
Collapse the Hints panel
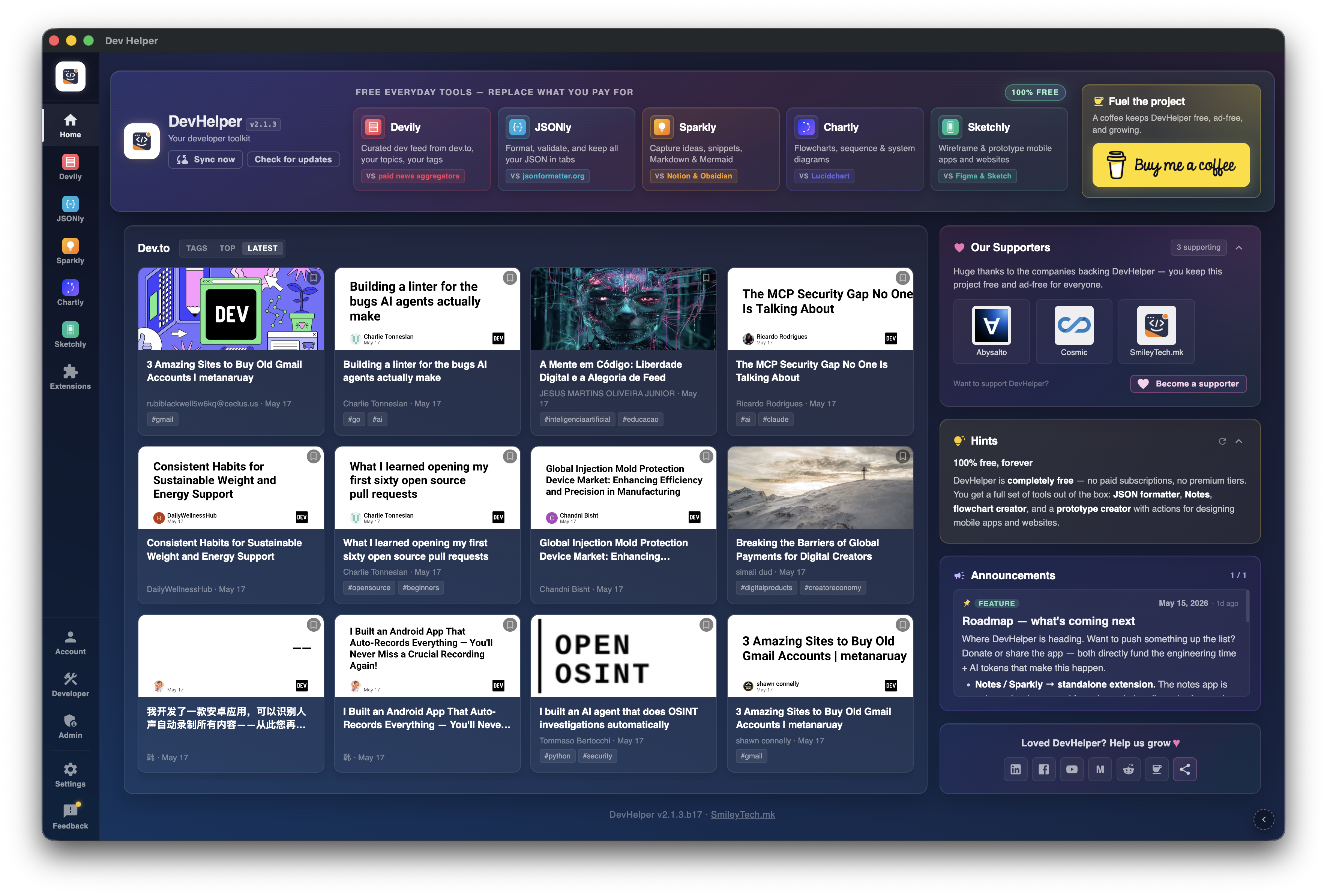click(1239, 441)
